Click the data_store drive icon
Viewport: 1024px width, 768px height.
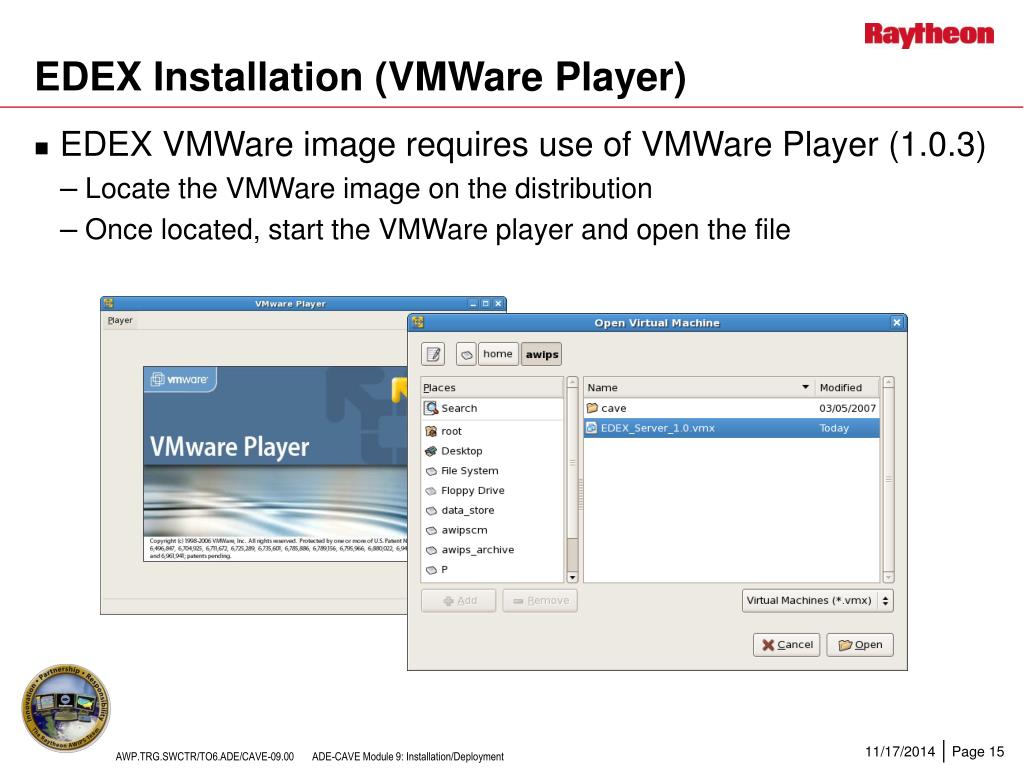coord(431,511)
